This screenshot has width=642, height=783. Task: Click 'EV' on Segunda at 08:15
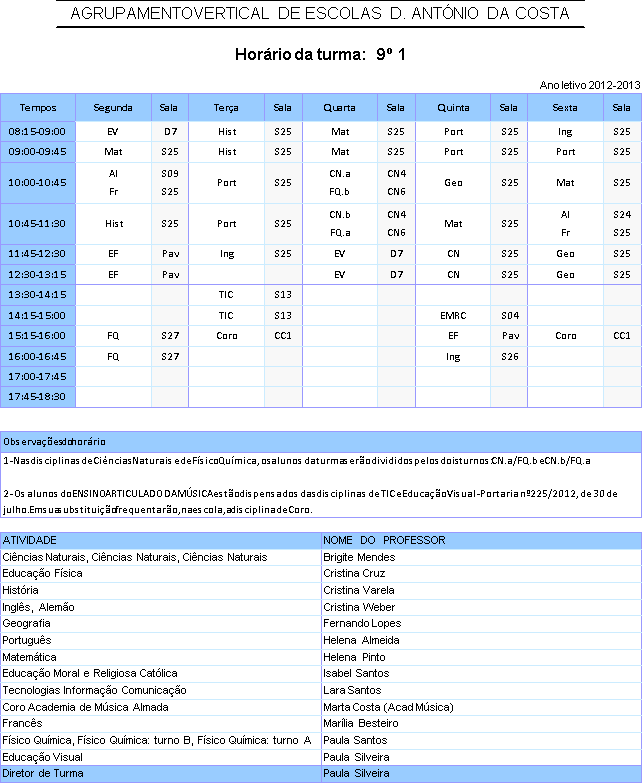click(x=113, y=132)
